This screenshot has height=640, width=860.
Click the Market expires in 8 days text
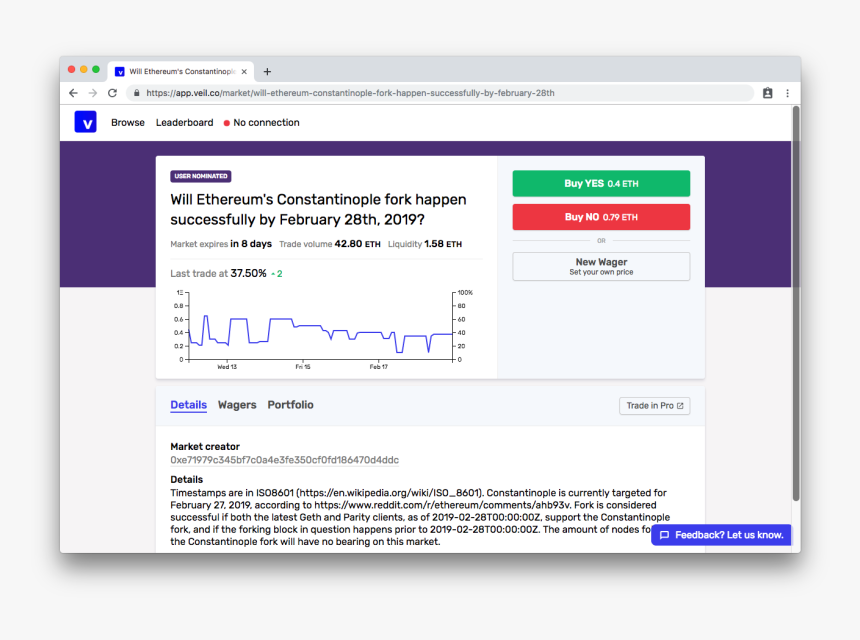221,243
